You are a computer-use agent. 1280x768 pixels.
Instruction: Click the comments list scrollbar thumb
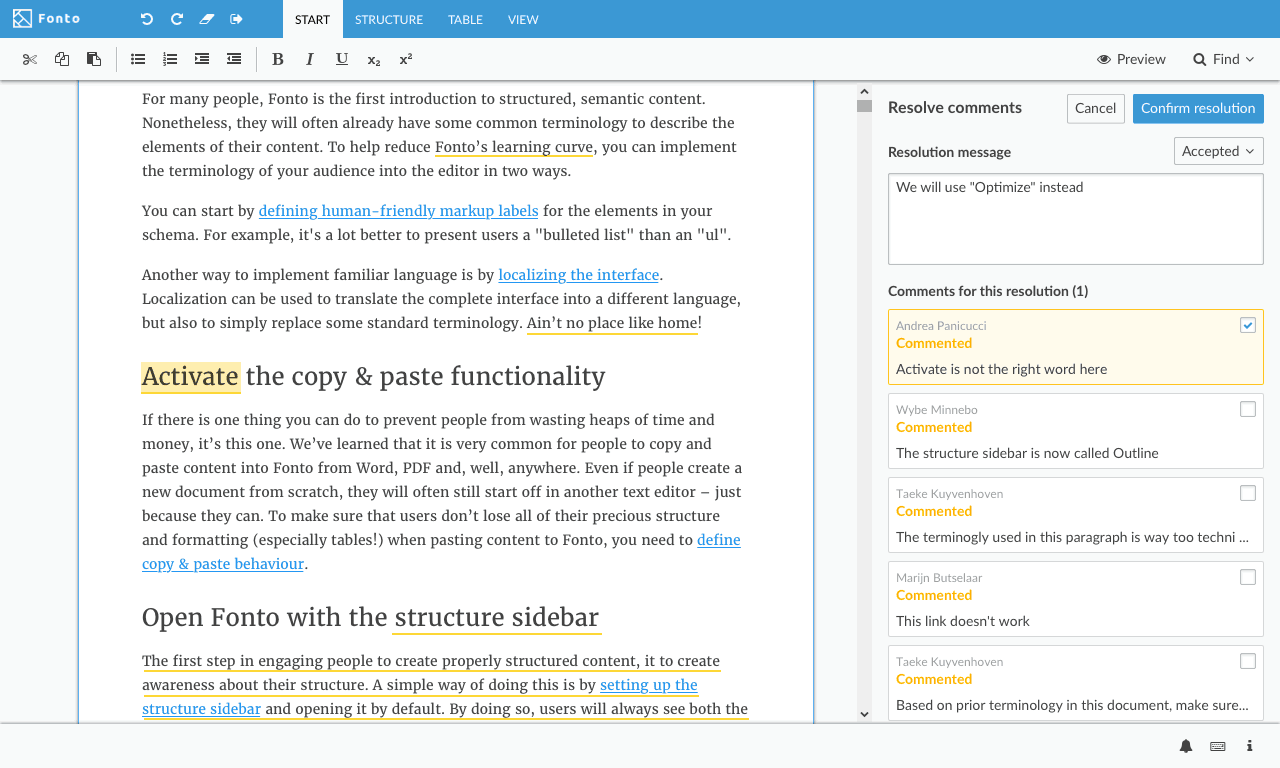(864, 106)
